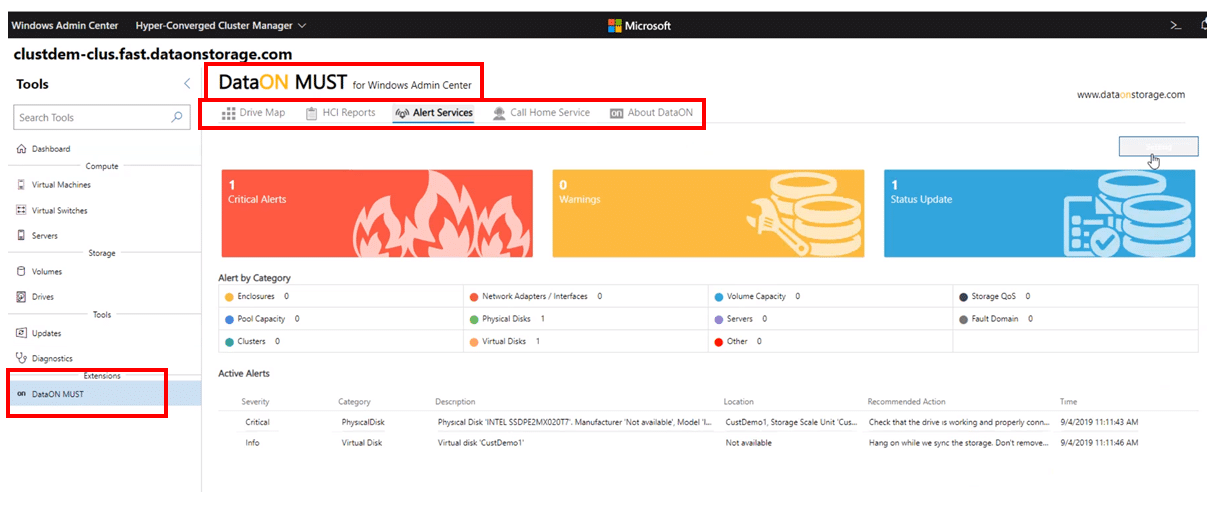Select the Critical PhysicalDisk alert row

(x=708, y=422)
